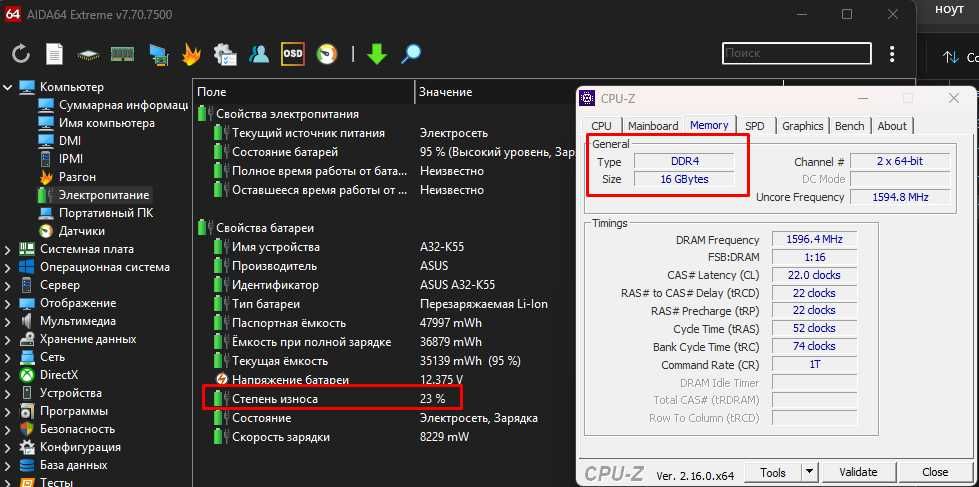Select the Ёмкость при полной зарядке row
This screenshot has height=487, width=979.
387,342
